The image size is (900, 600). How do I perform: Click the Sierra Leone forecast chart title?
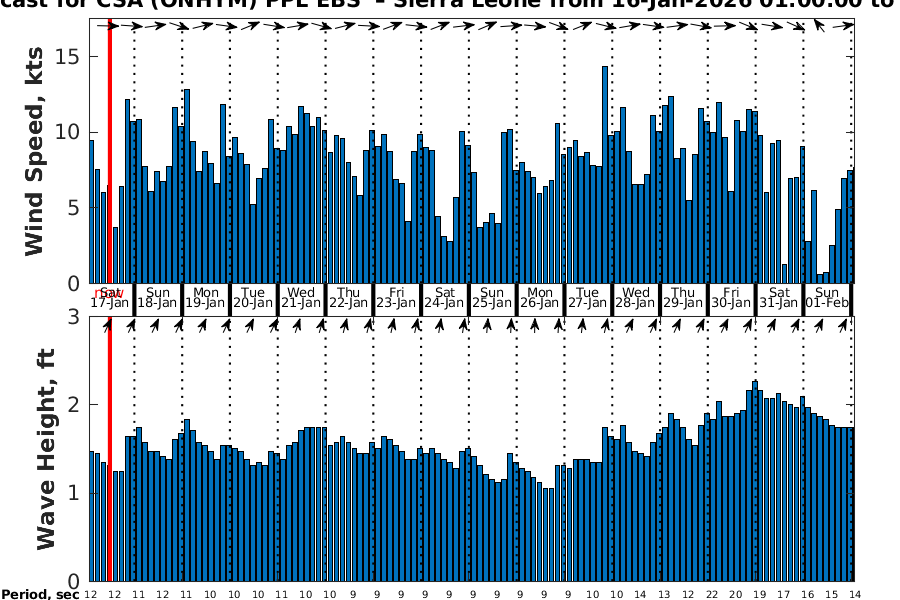tap(450, 6)
